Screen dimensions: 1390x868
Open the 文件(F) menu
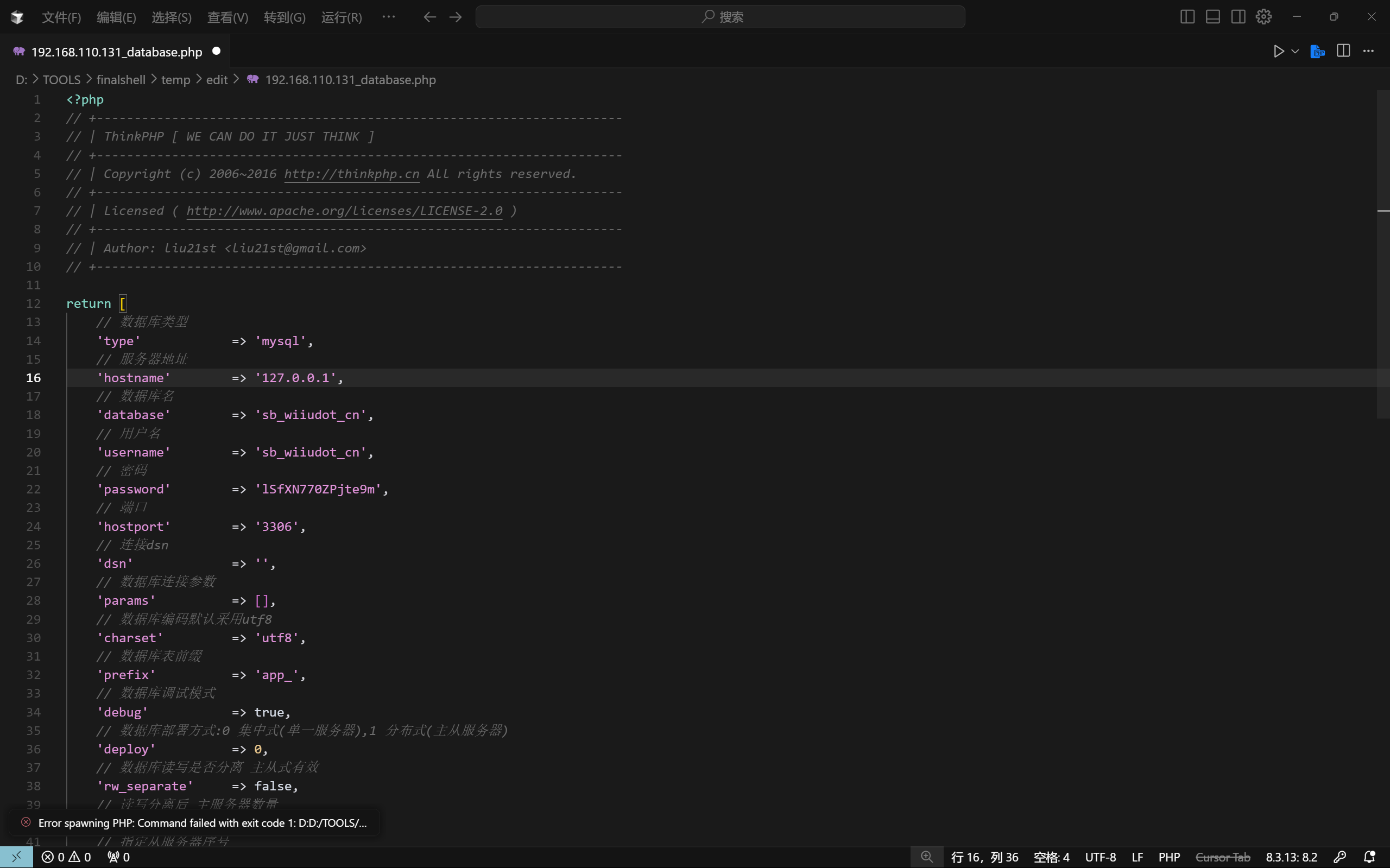pos(61,17)
